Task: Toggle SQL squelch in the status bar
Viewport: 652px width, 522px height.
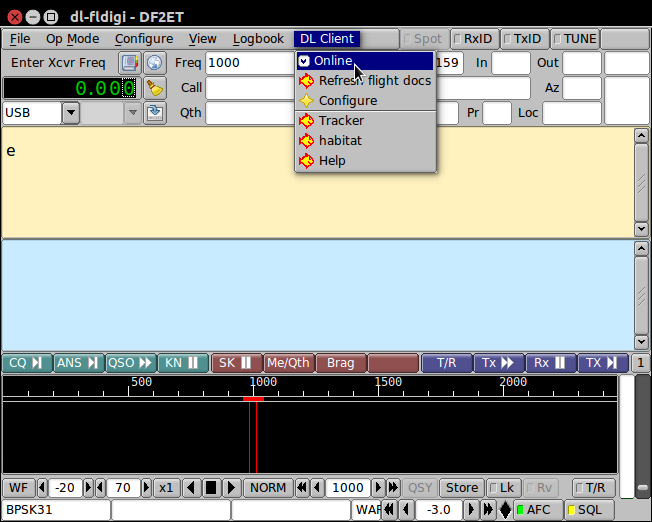Action: click(x=589, y=510)
